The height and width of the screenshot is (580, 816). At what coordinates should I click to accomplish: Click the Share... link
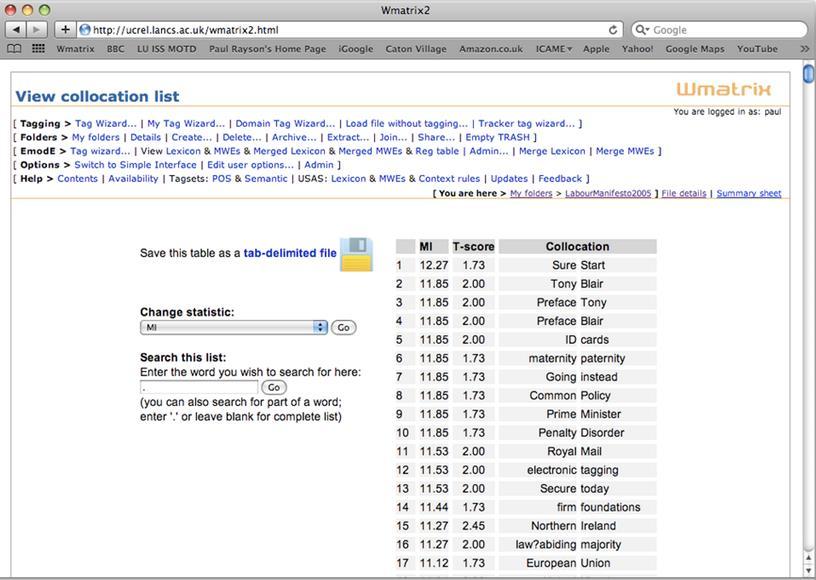click(x=436, y=137)
